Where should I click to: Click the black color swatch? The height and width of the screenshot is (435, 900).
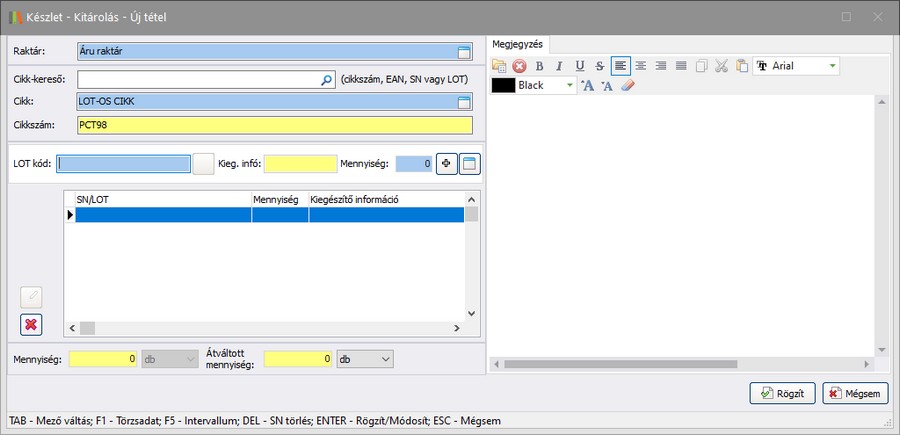(x=503, y=86)
